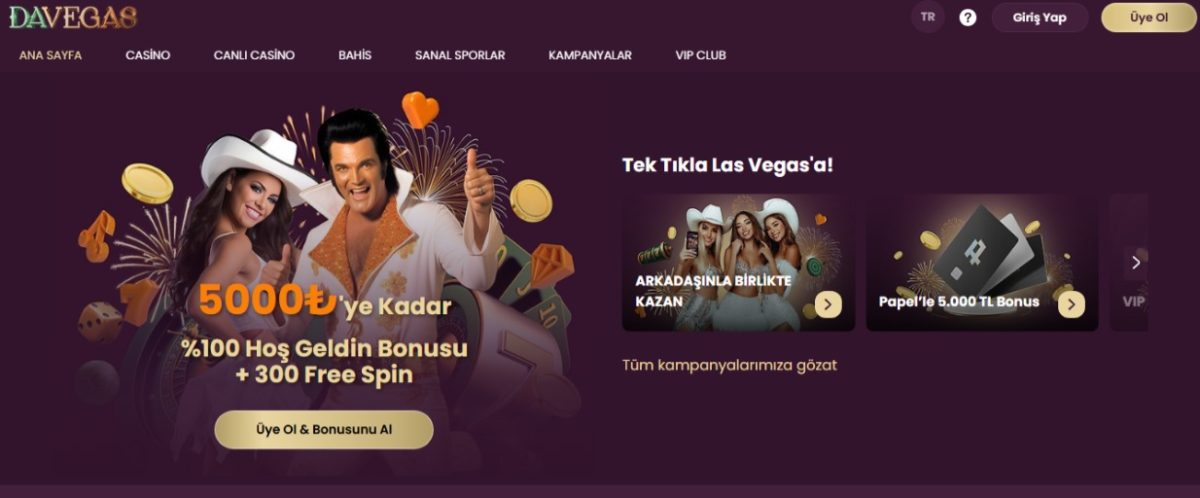Click arrow on Arkadaşınla Birlikte Kazan card

[x=828, y=304]
